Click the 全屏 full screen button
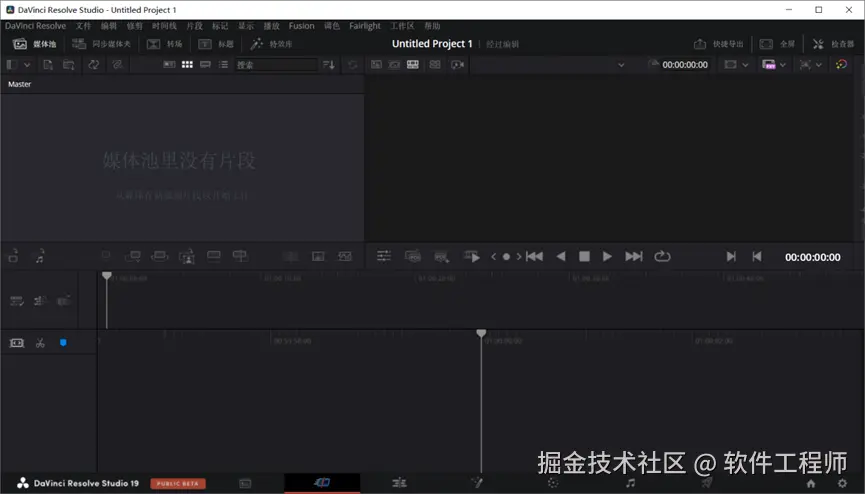865x494 pixels. (777, 44)
